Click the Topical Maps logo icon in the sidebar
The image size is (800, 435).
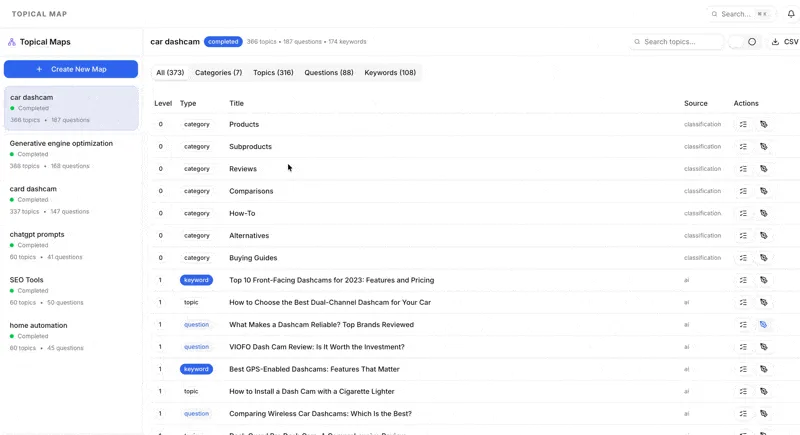[12, 42]
